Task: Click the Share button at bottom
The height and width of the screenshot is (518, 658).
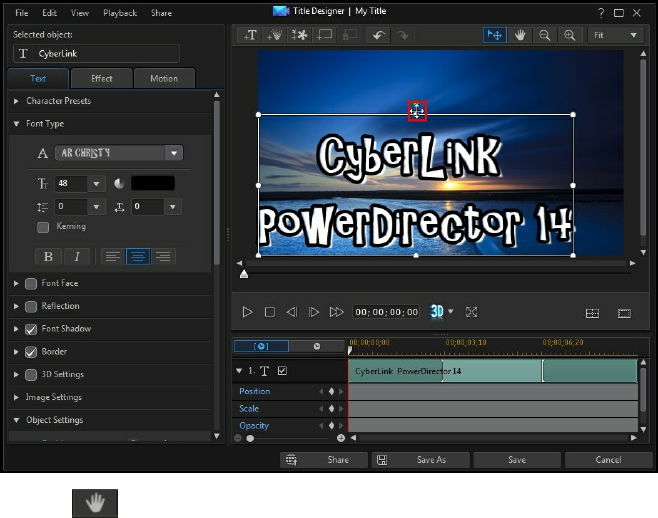Action: coord(324,460)
